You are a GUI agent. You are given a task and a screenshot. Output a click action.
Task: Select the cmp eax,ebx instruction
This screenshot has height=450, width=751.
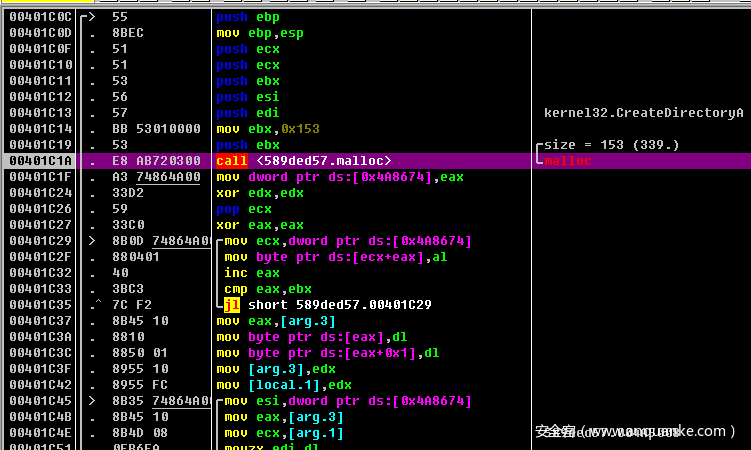(x=250, y=289)
